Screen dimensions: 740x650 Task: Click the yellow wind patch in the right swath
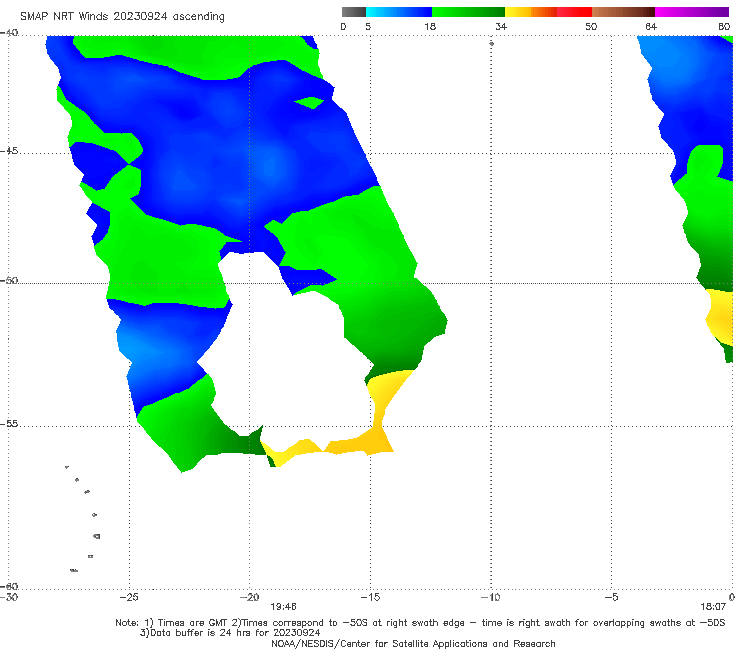click(720, 316)
